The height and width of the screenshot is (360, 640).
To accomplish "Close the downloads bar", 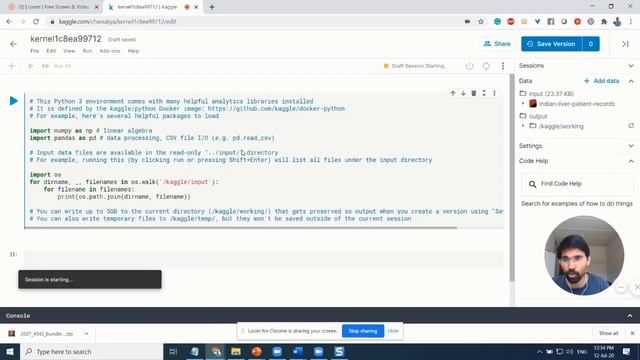I will (x=632, y=333).
